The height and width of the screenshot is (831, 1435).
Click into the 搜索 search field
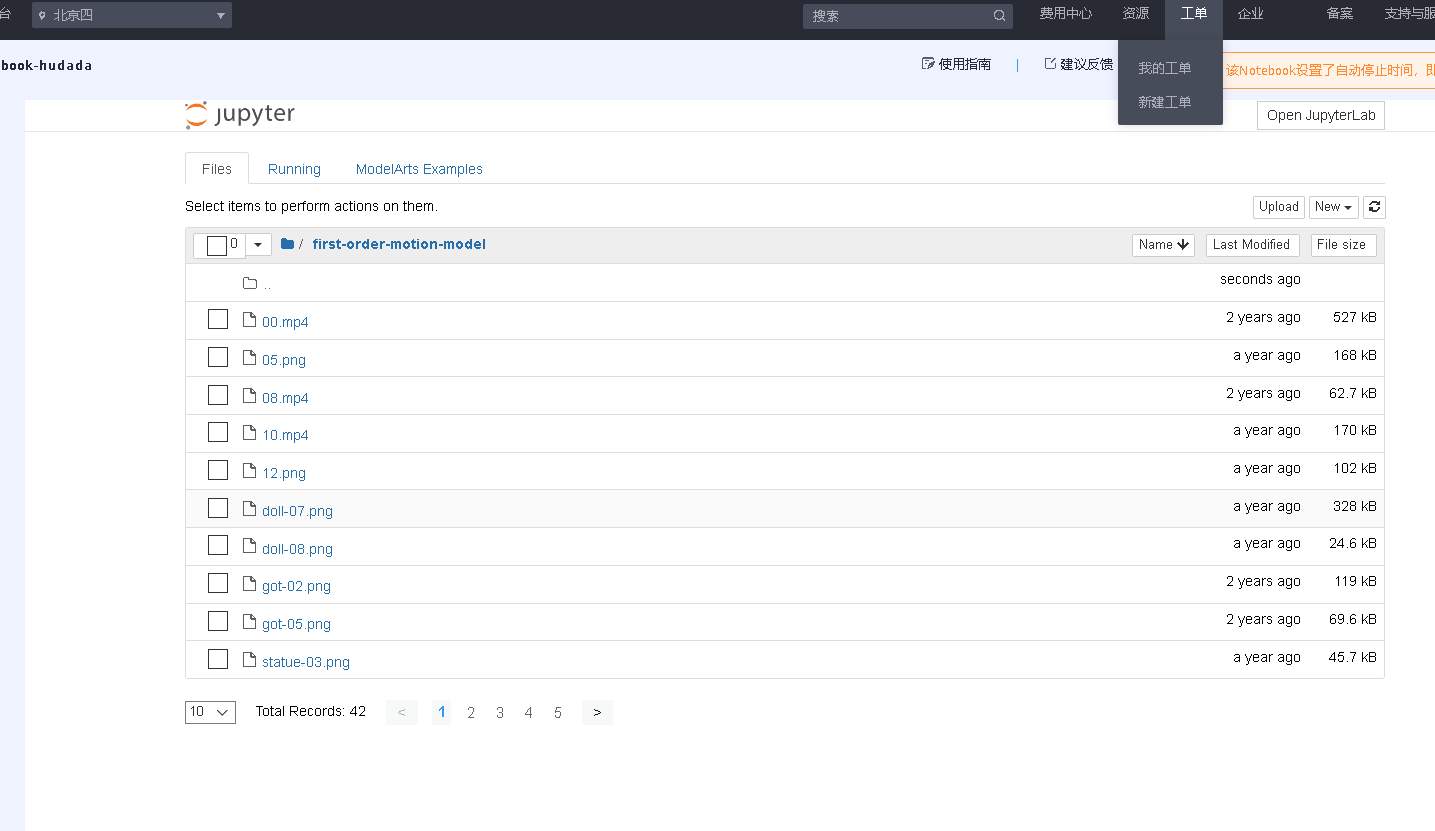908,16
